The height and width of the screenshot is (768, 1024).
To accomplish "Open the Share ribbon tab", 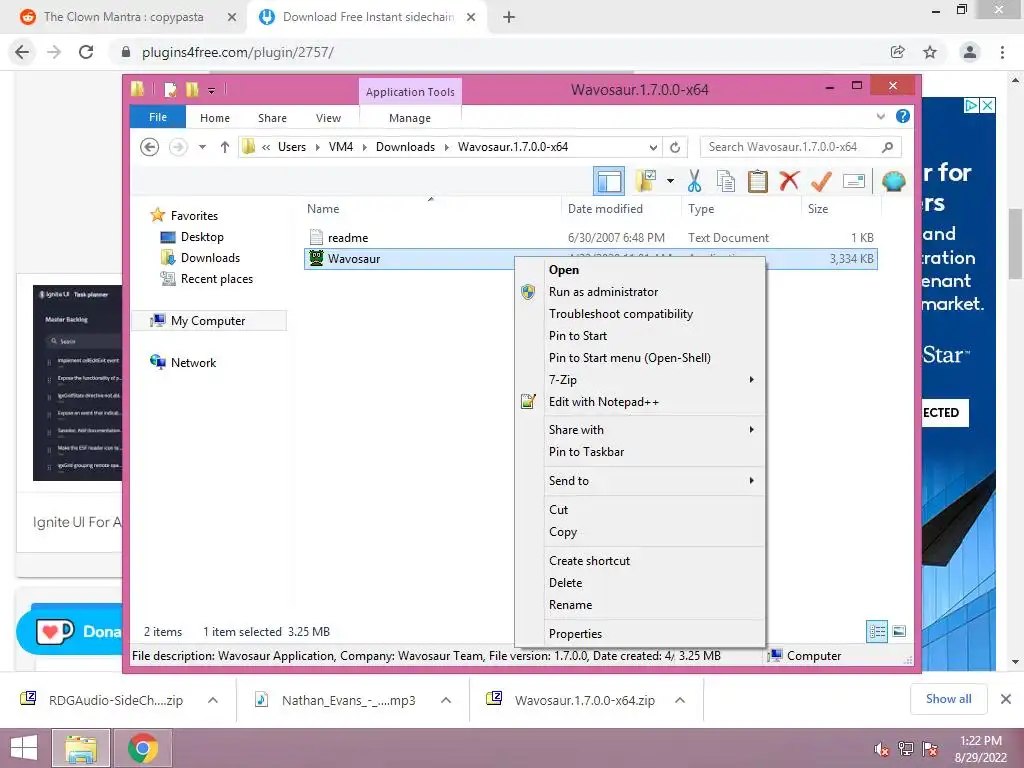I will [272, 118].
